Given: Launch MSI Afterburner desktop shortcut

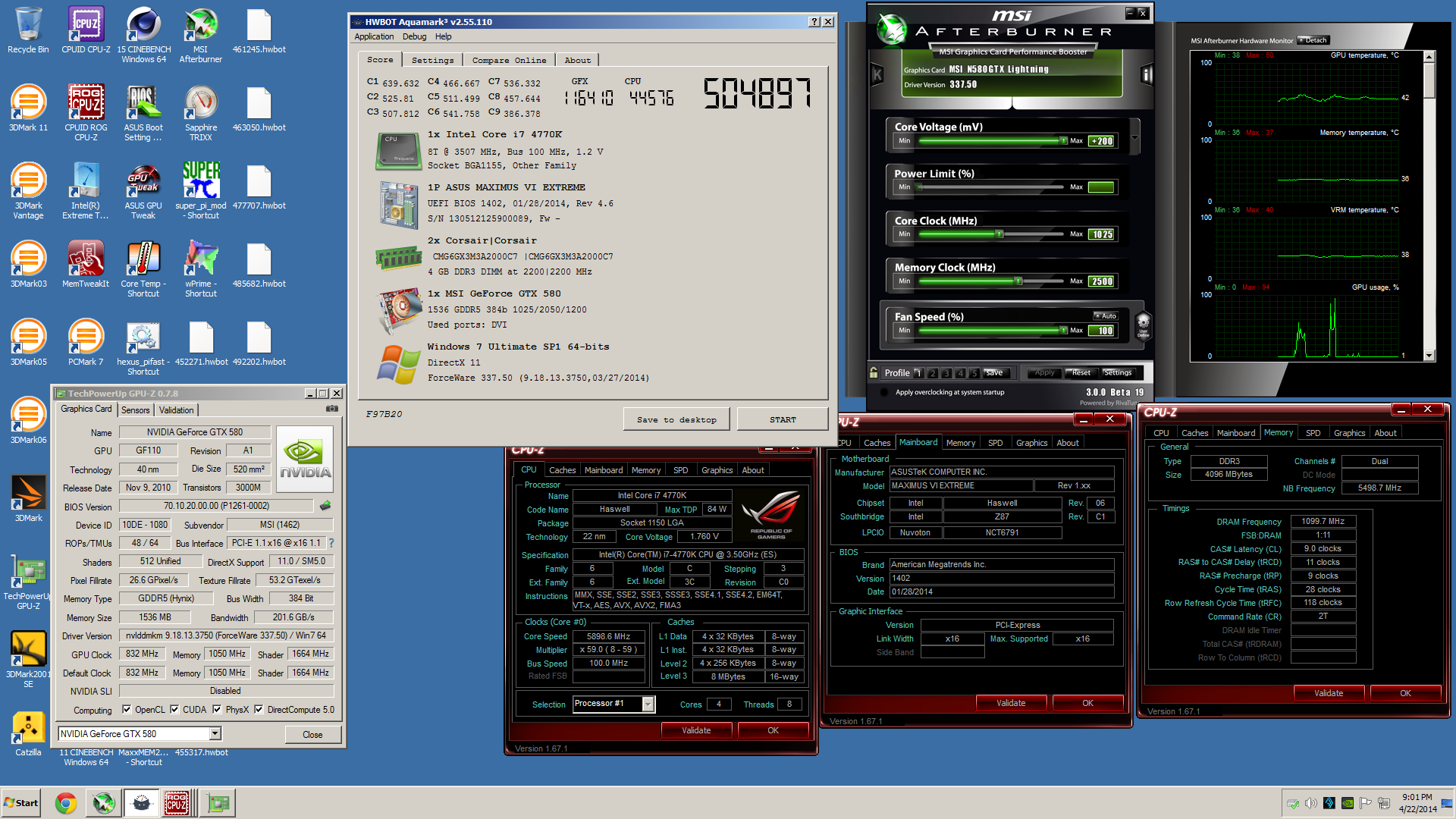Looking at the screenshot, I should tap(201, 35).
